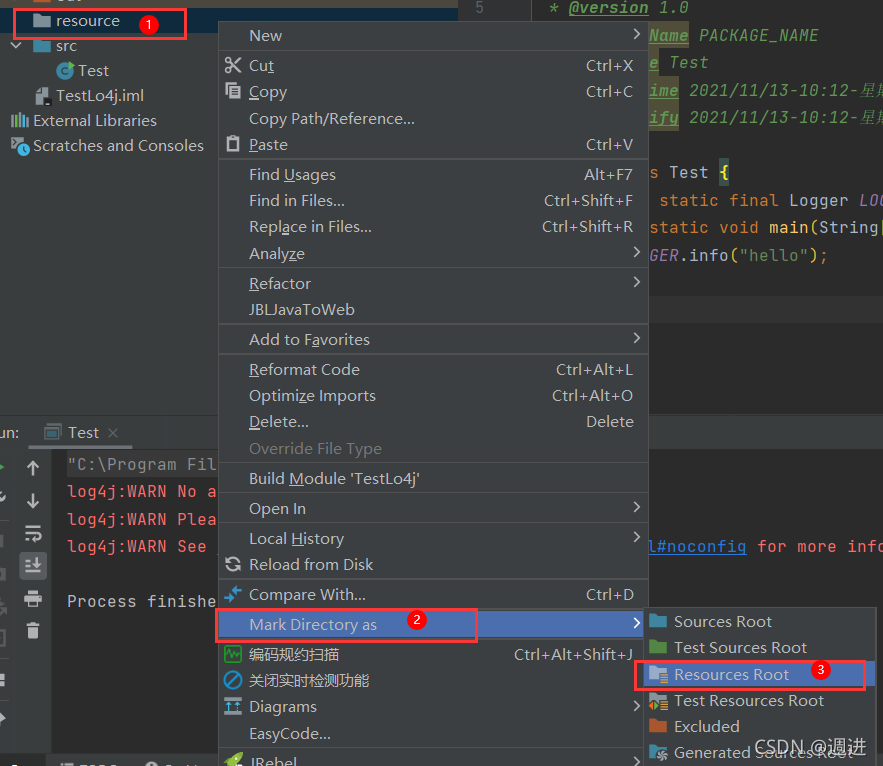Click the down arrow in Run panel
The image size is (883, 766).
click(33, 501)
